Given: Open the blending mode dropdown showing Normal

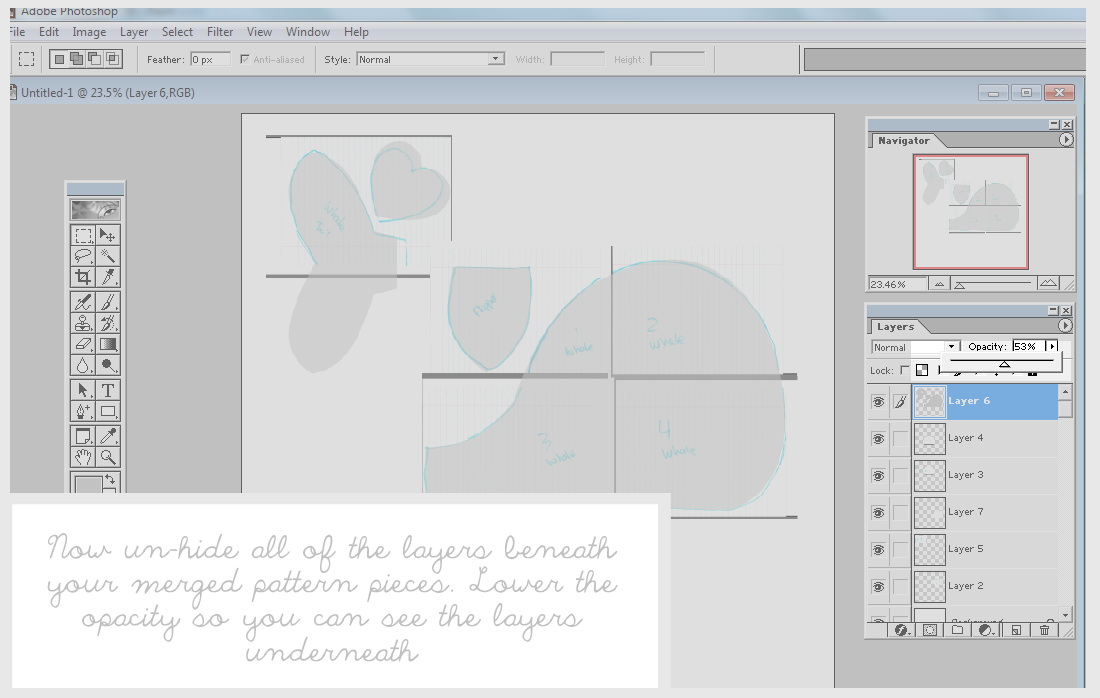Looking at the screenshot, I should click(912, 347).
